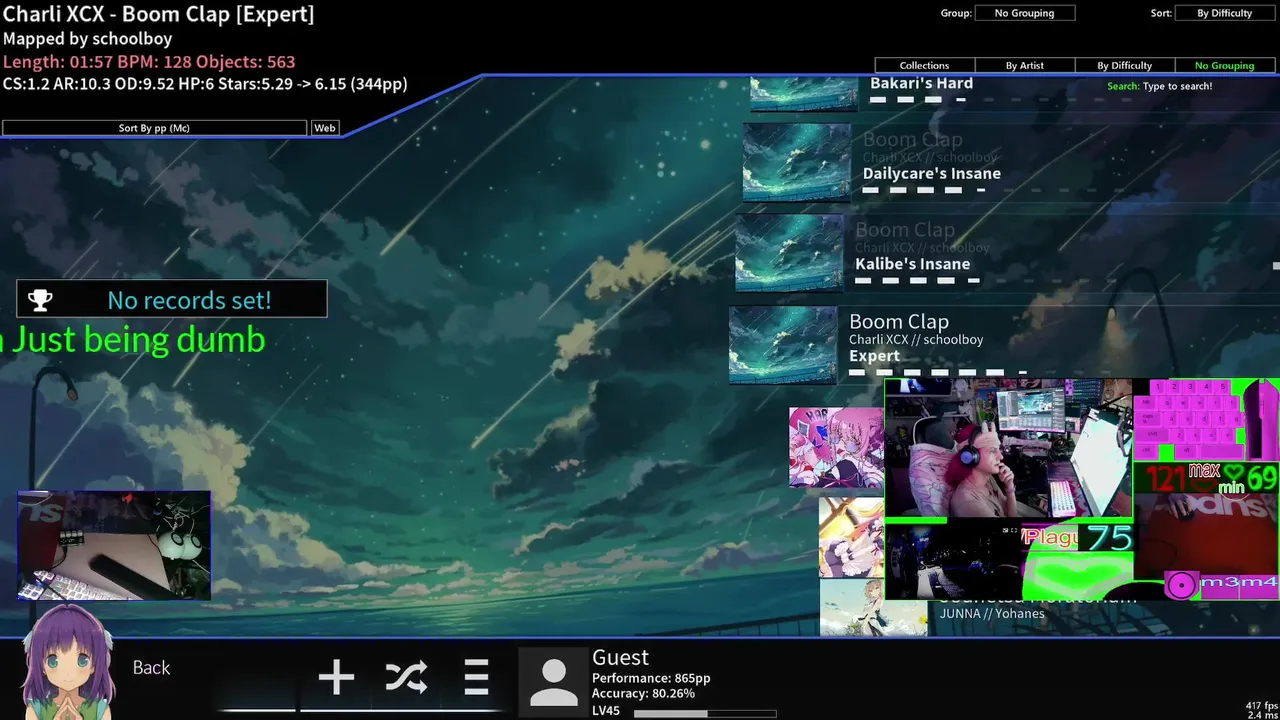1280x720 pixels.
Task: Click the purple-haired mascot Back character
Action: tap(68, 662)
